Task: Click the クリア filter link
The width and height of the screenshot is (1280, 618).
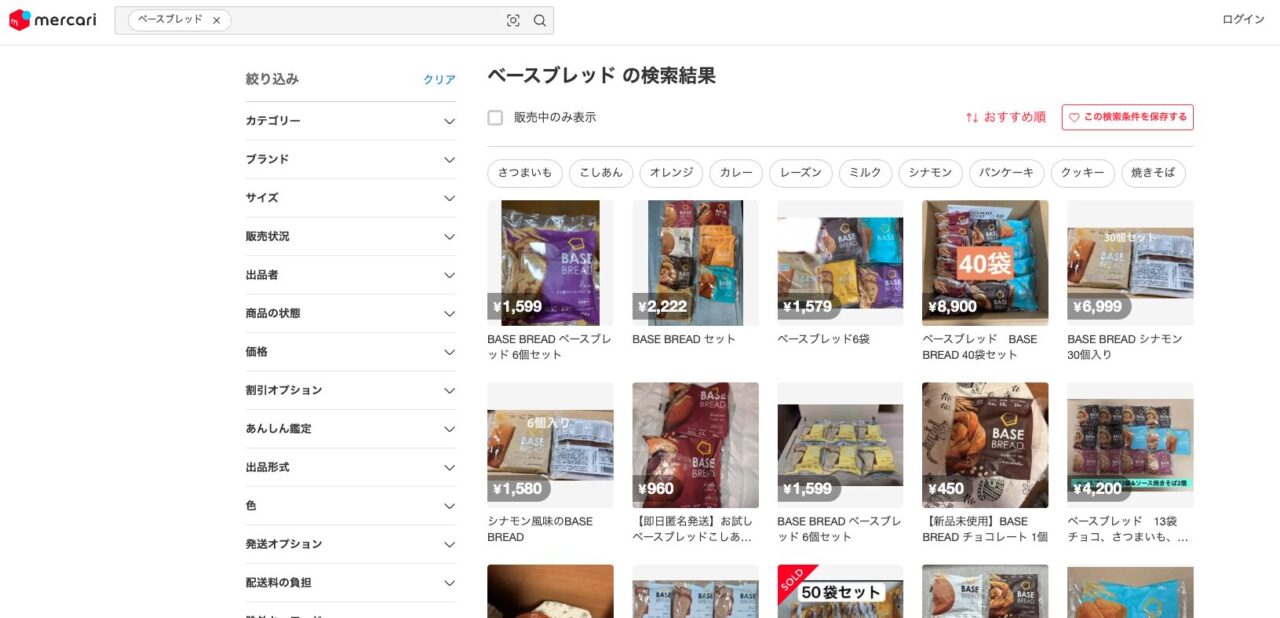Action: [x=439, y=80]
